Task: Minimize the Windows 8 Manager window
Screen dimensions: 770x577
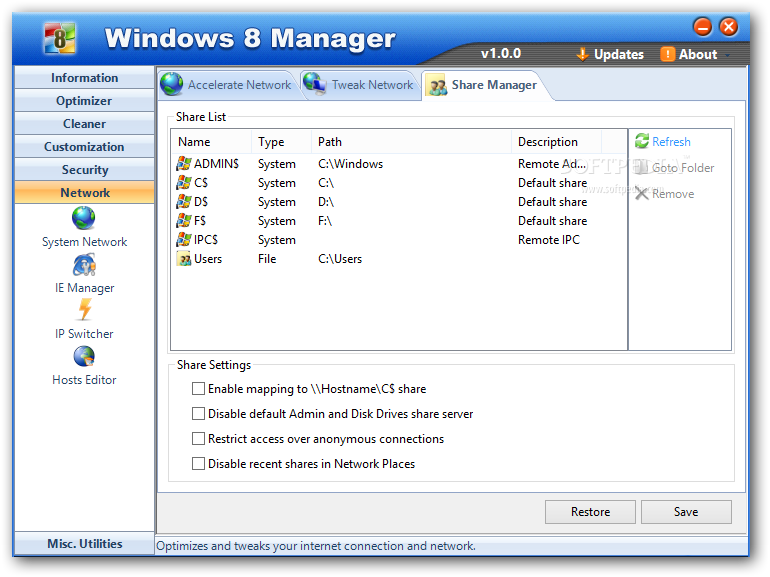Action: [703, 27]
